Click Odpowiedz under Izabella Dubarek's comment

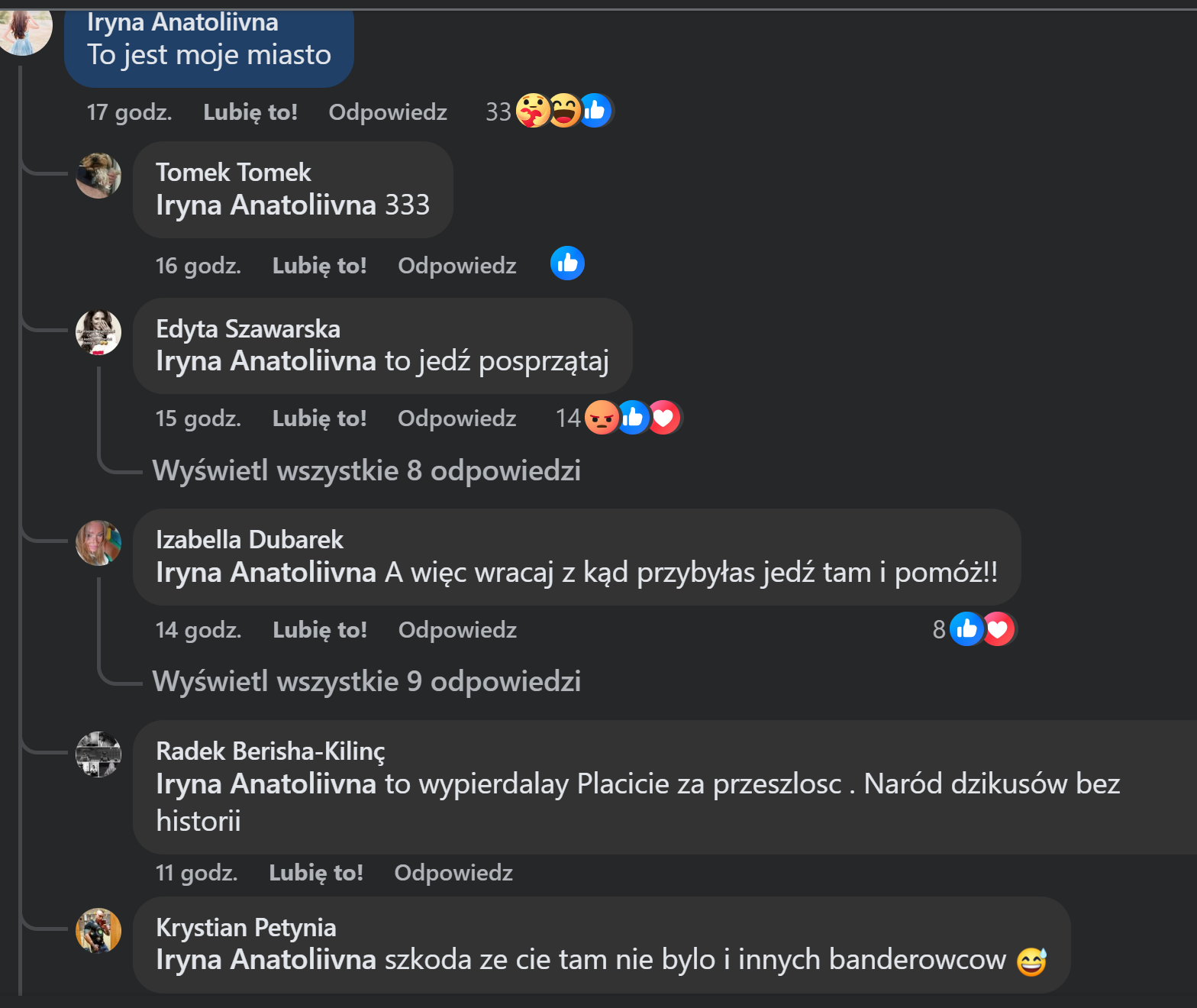457,630
